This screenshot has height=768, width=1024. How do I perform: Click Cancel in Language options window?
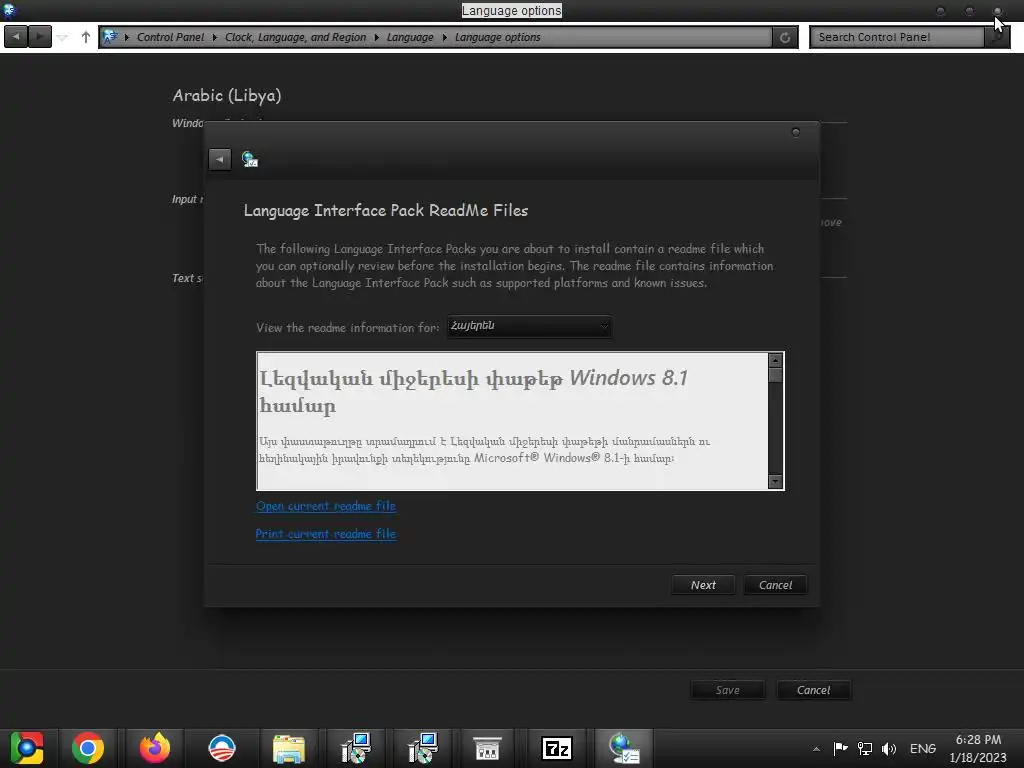pos(814,690)
